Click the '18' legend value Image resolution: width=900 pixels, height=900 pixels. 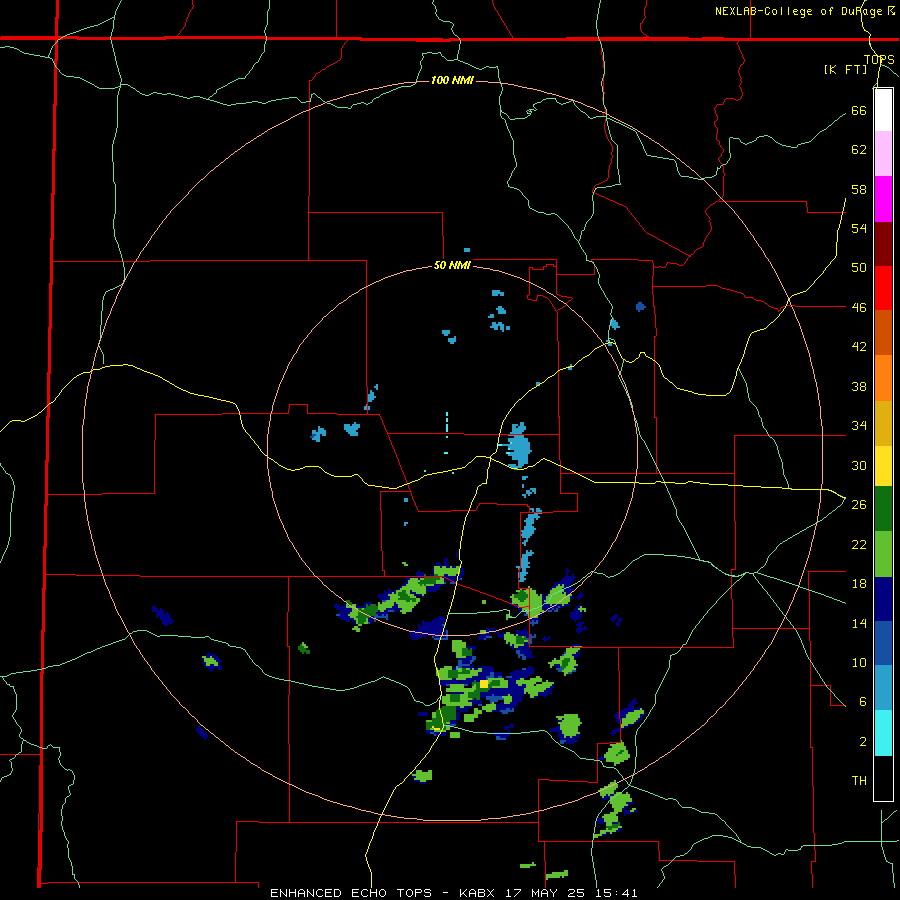(x=859, y=584)
